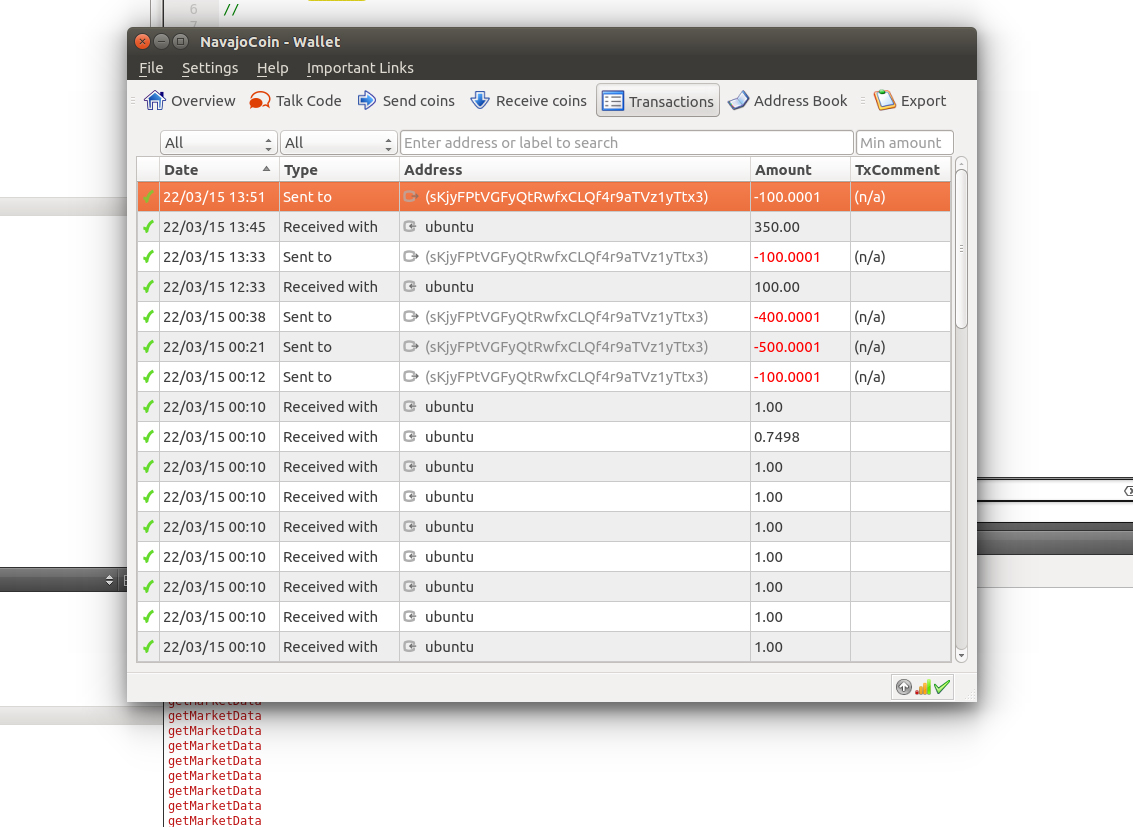Click the confirmed checkmark on the 12:33 transaction
The image size is (1133, 827).
tap(148, 287)
